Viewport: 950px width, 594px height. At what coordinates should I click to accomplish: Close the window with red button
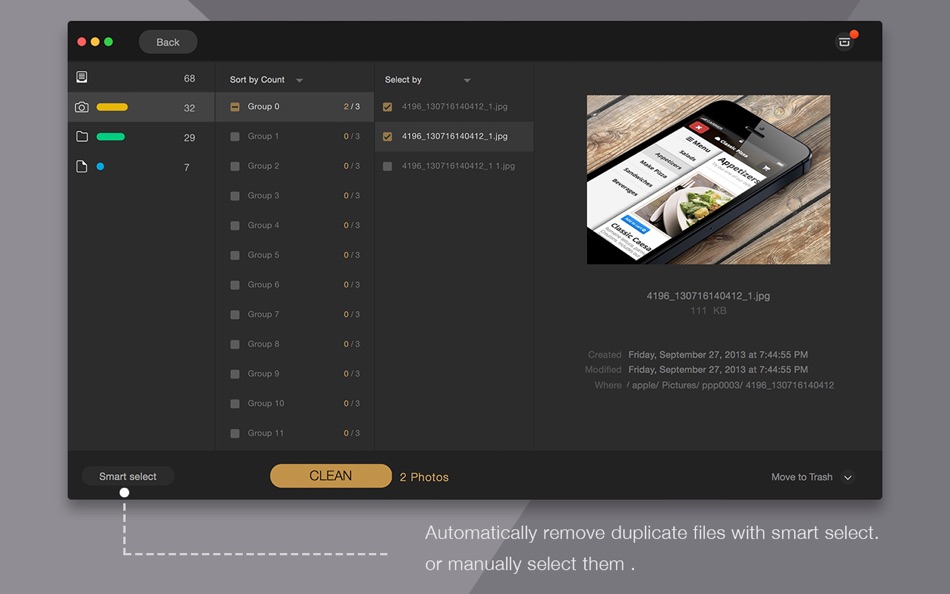pos(82,42)
